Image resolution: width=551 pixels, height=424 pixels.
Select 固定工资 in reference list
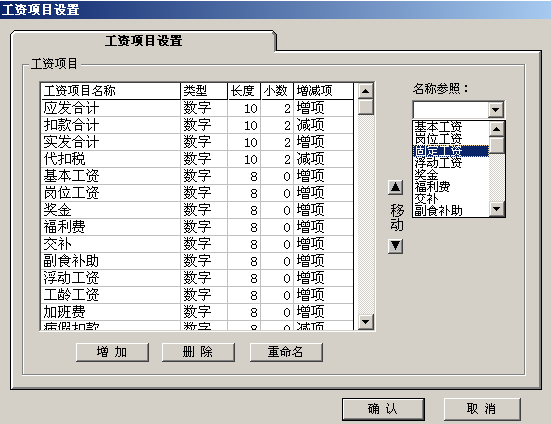(451, 151)
